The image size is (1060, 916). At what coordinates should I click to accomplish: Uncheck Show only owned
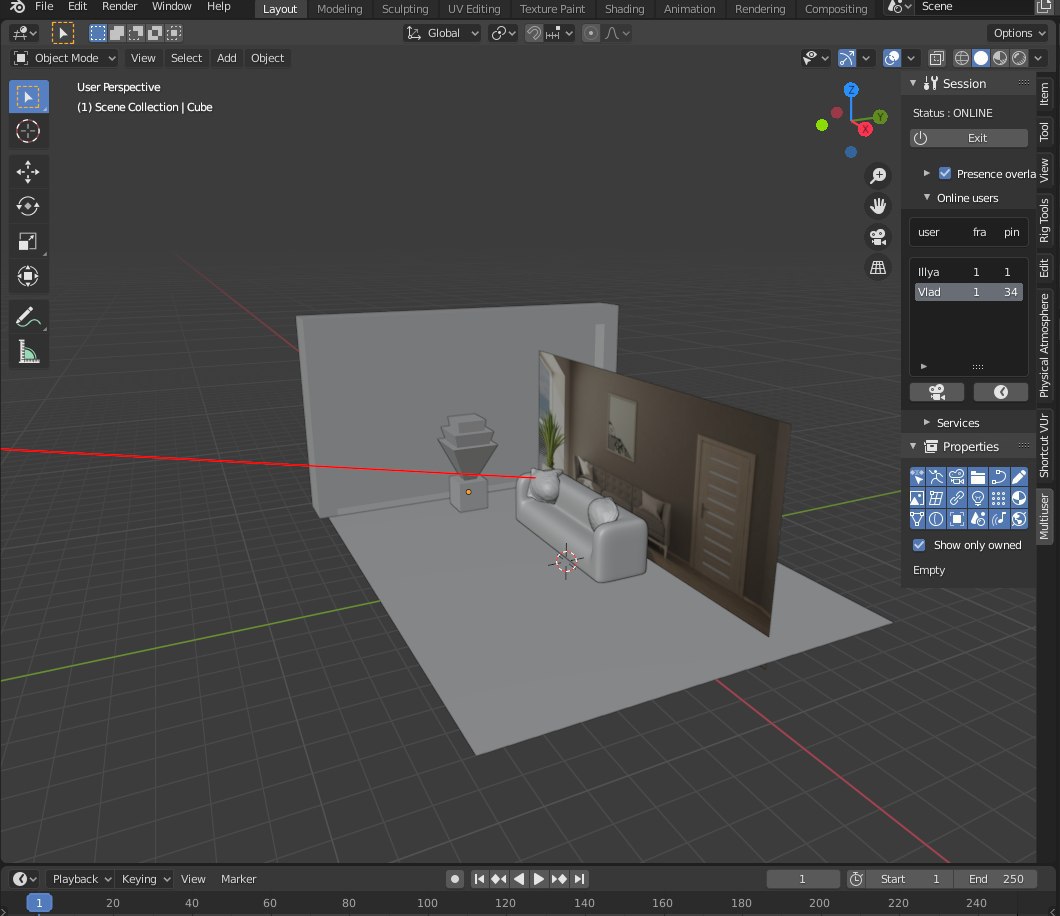pos(919,545)
